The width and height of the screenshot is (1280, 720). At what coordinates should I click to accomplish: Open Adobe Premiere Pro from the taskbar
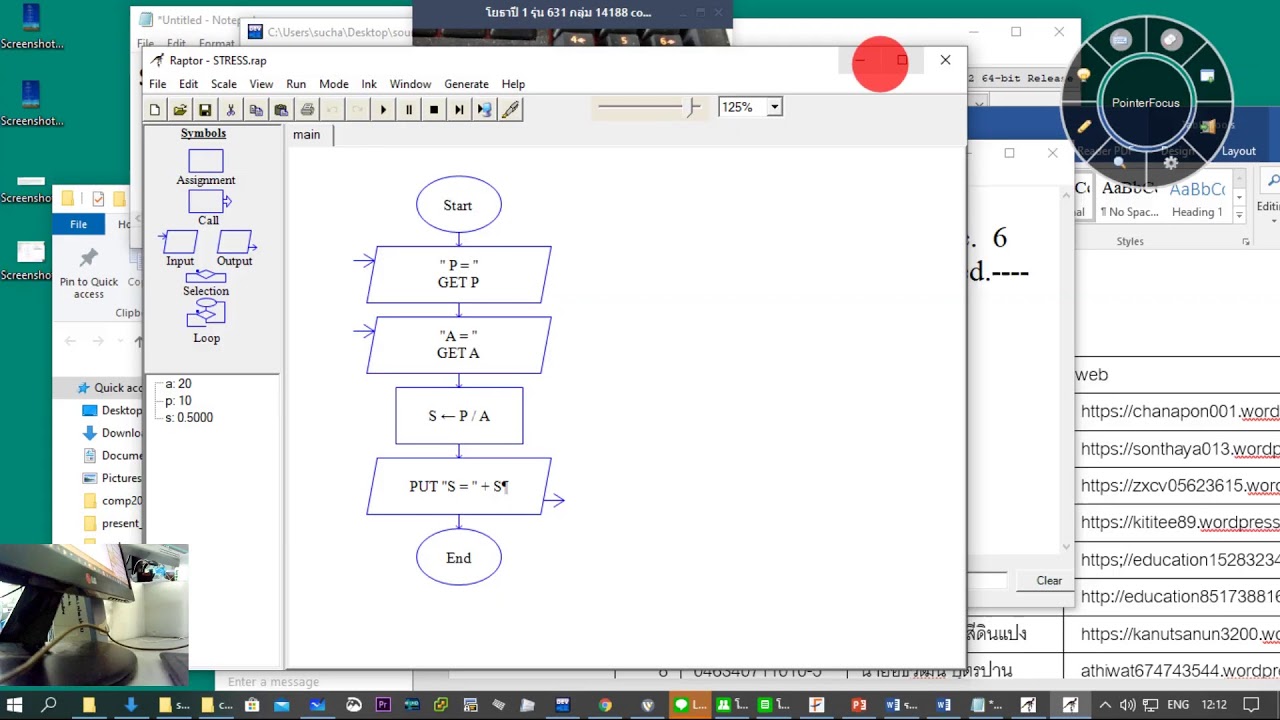(383, 705)
